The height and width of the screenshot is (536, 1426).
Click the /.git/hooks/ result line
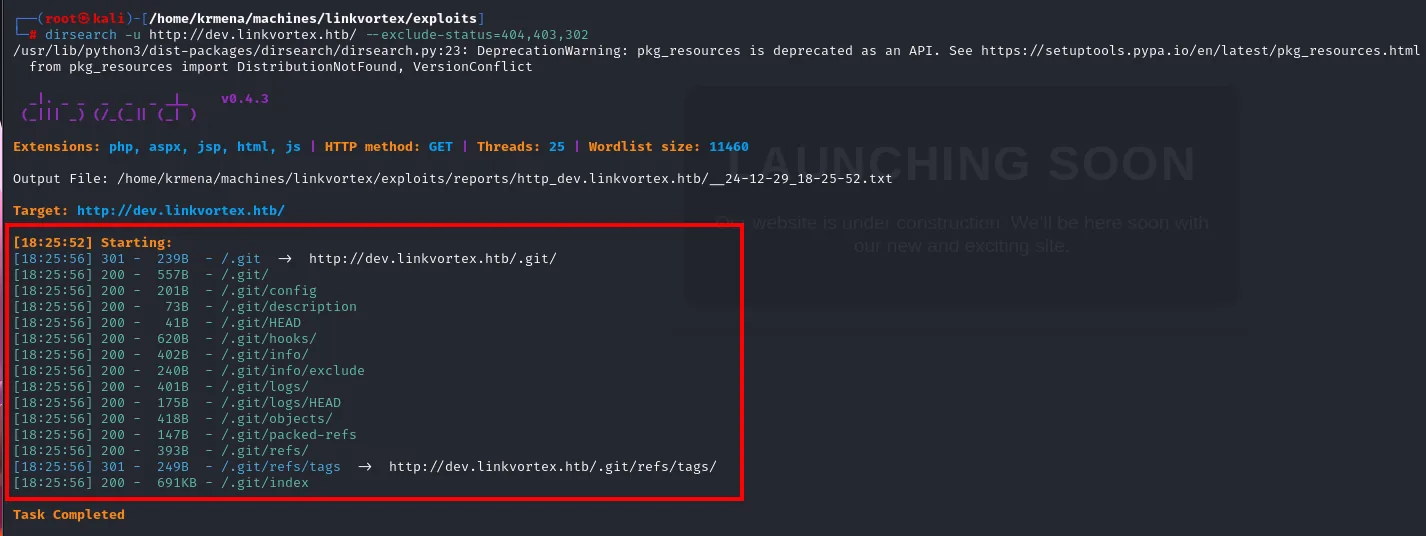(165, 339)
